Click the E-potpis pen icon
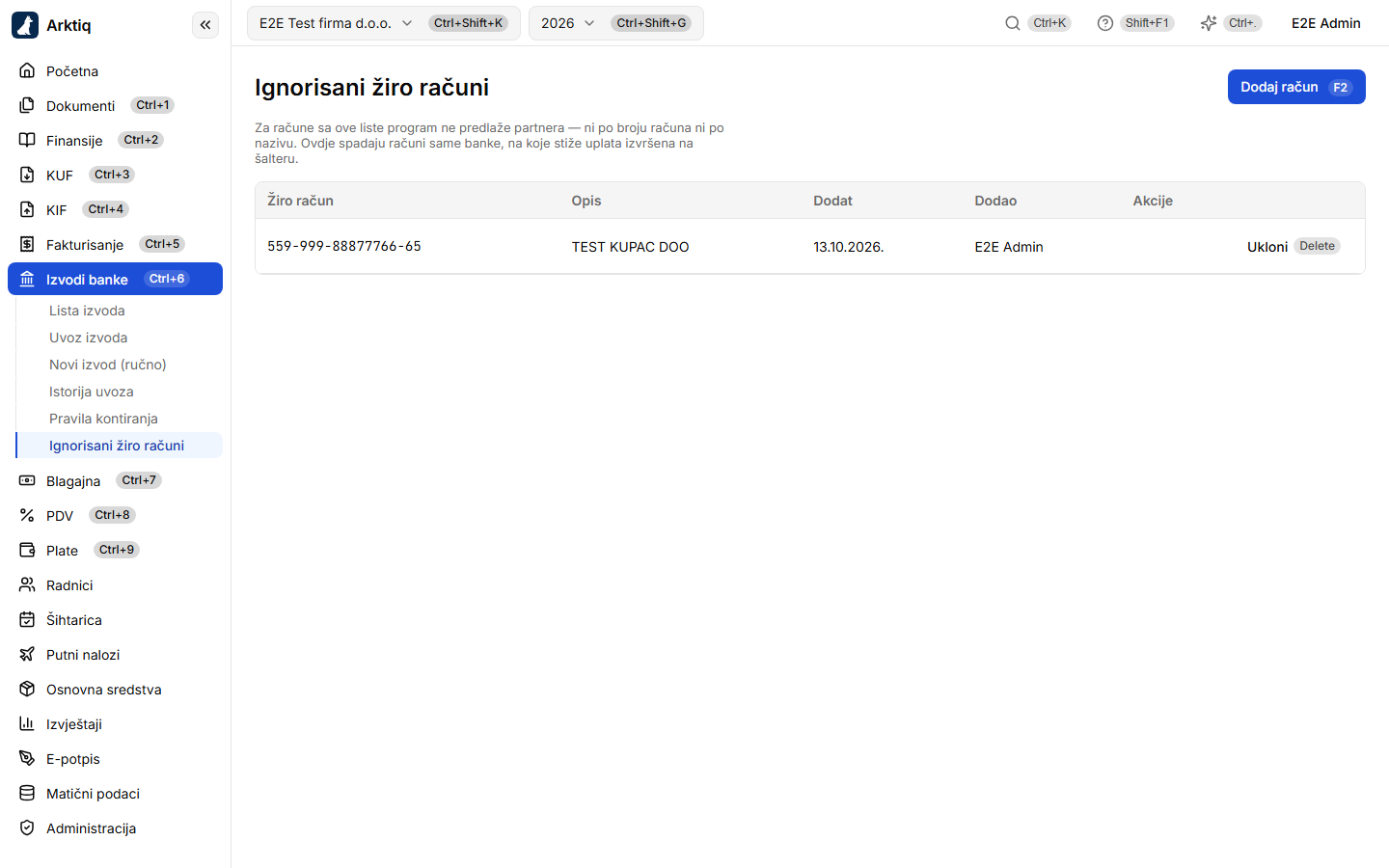Image resolution: width=1389 pixels, height=868 pixels. [27, 758]
